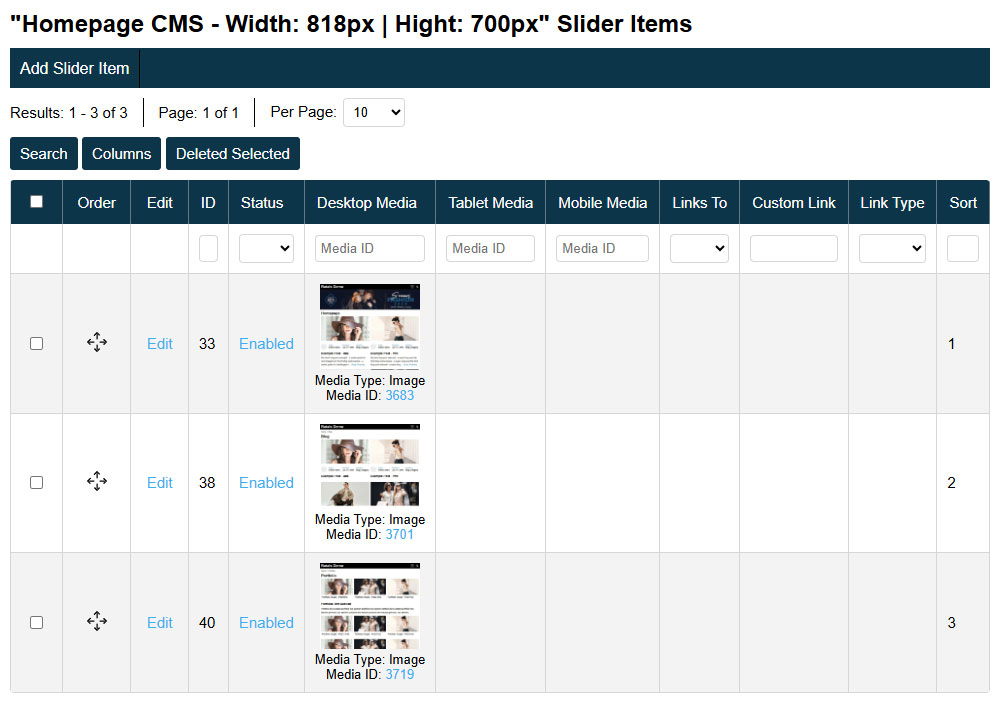
Task: Sort by the ID column header
Action: [208, 203]
